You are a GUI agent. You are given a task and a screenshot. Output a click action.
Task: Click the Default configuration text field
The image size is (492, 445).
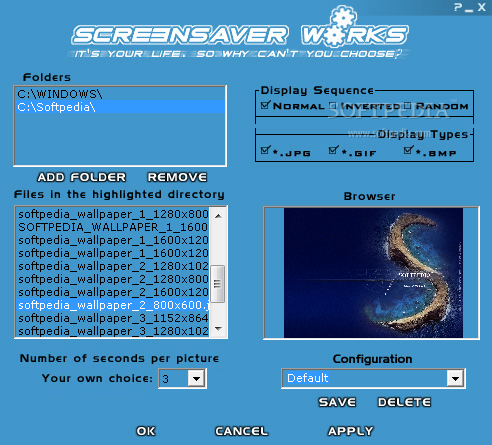click(x=365, y=378)
